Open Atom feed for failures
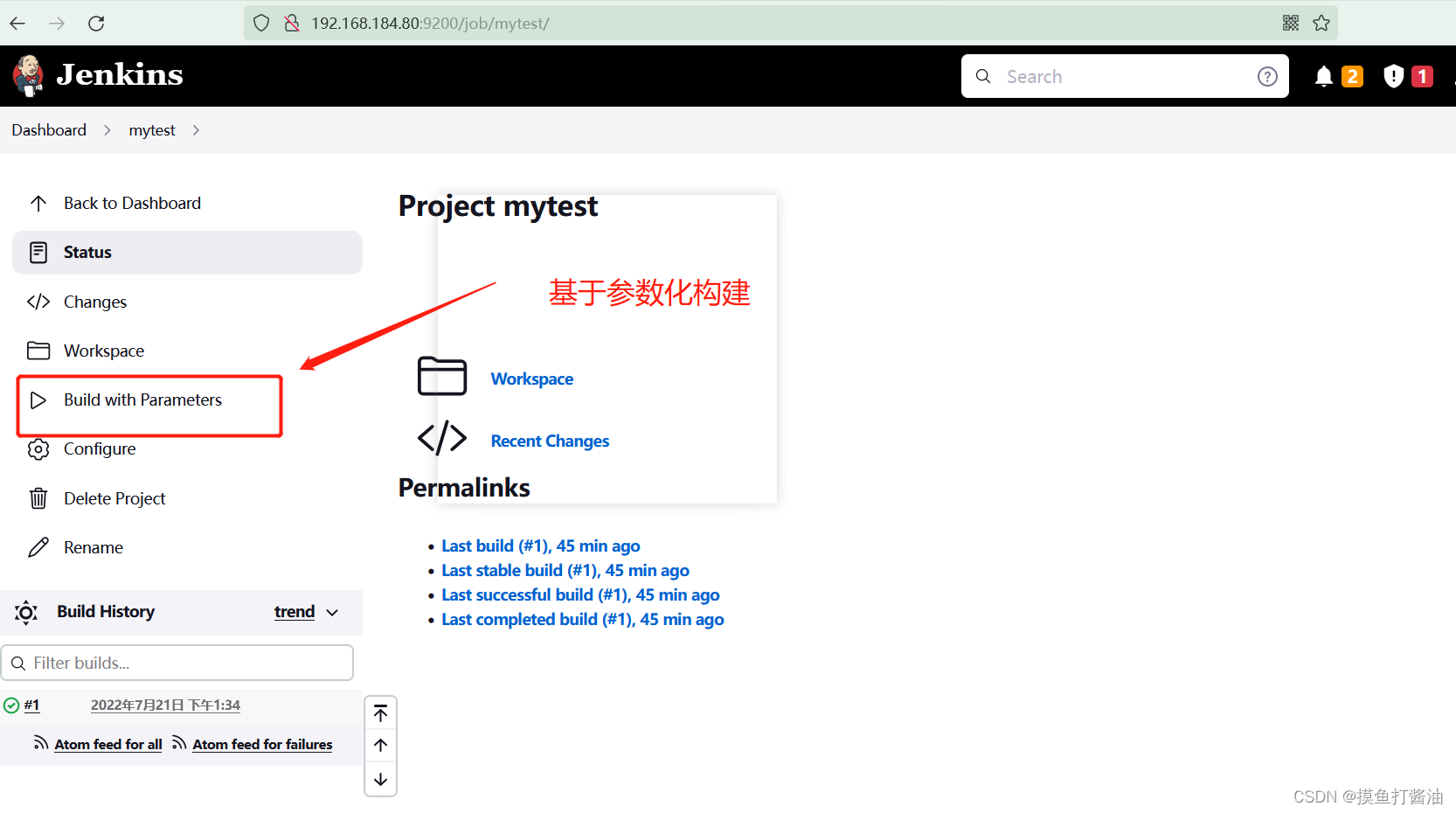This screenshot has width=1456, height=813. [262, 744]
